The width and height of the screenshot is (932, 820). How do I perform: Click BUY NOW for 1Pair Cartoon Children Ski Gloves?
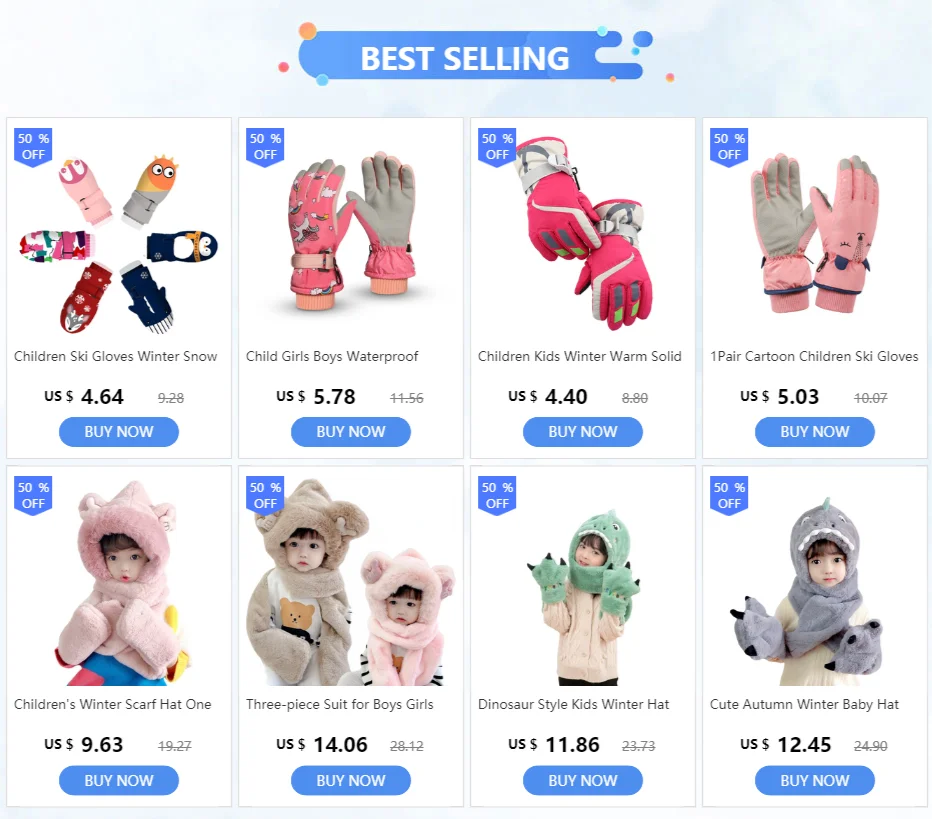(x=814, y=432)
